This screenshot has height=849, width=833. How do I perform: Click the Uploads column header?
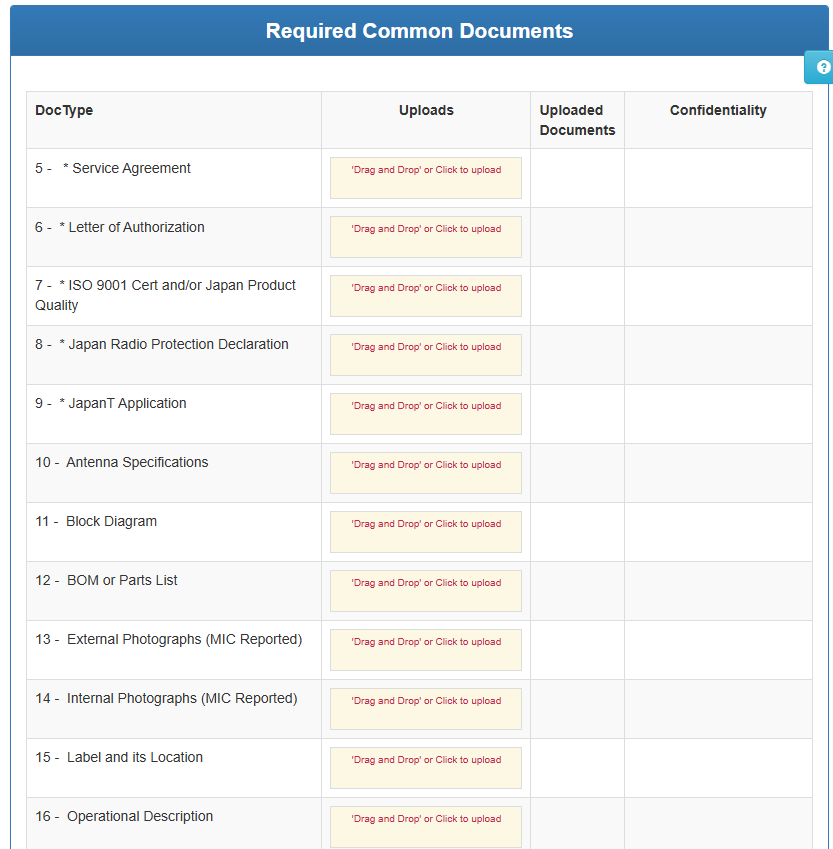pos(426,110)
